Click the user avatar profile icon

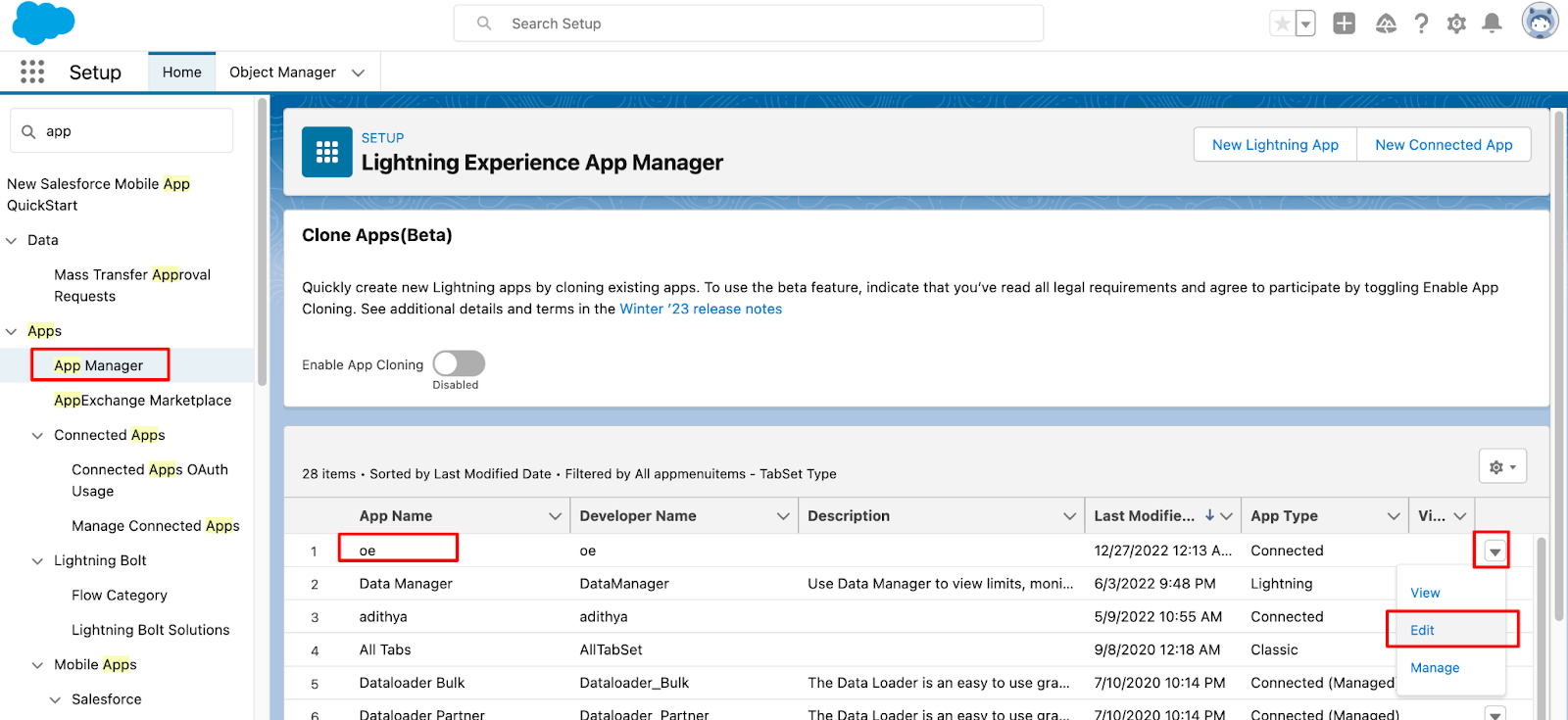1539,22
